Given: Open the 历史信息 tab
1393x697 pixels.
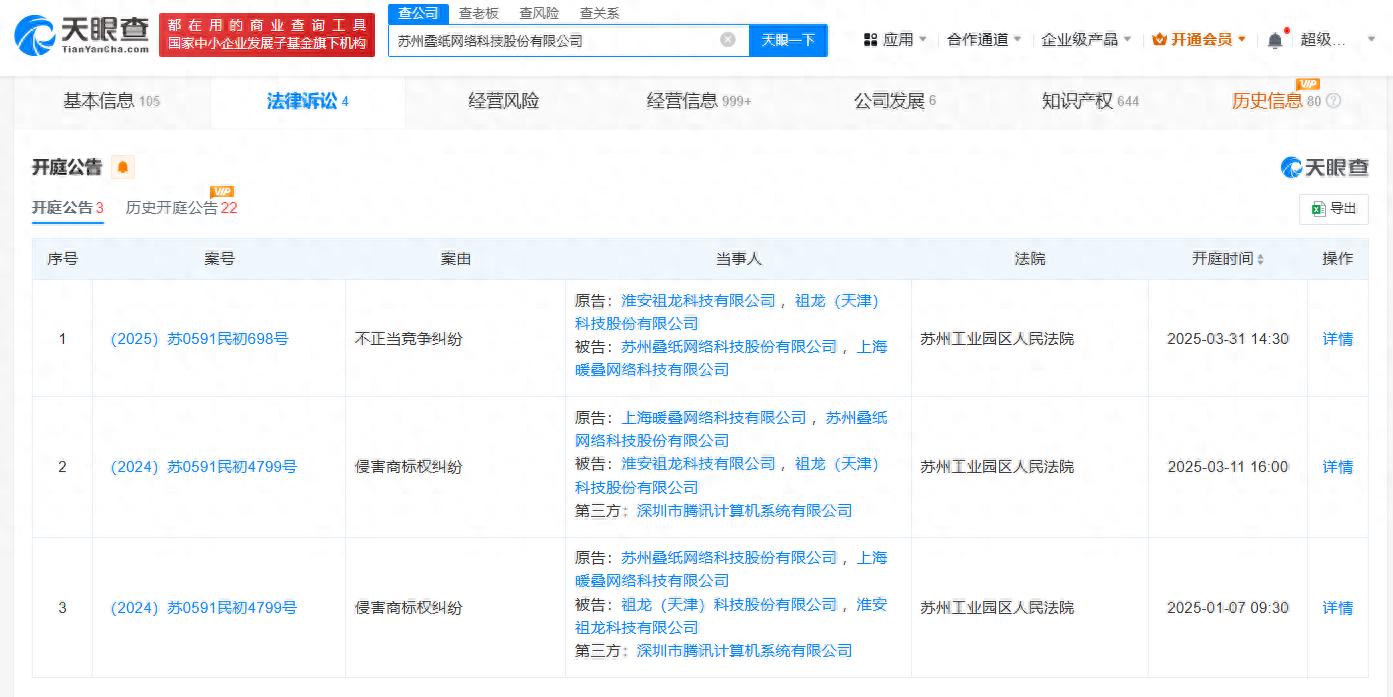Looking at the screenshot, I should coord(1276,101).
